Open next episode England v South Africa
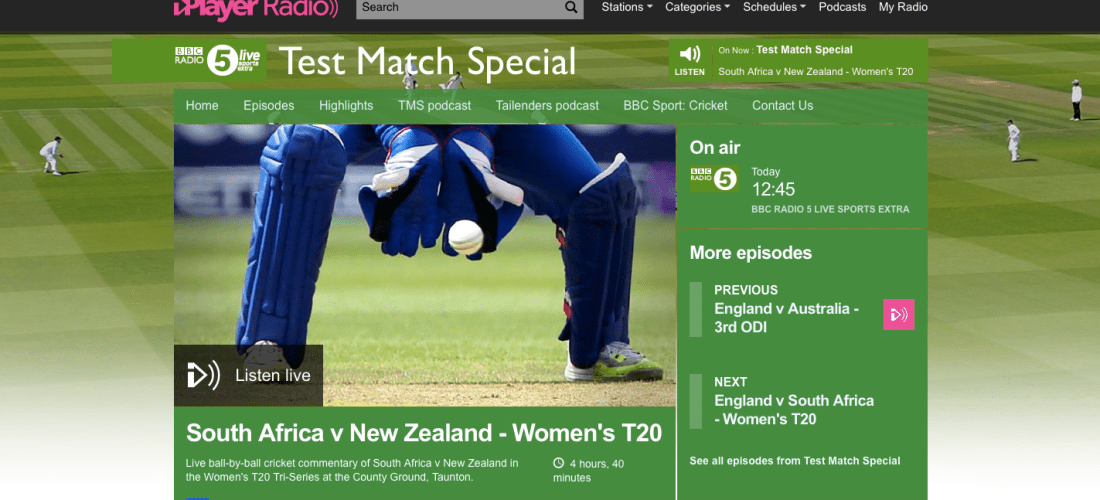 [x=793, y=410]
